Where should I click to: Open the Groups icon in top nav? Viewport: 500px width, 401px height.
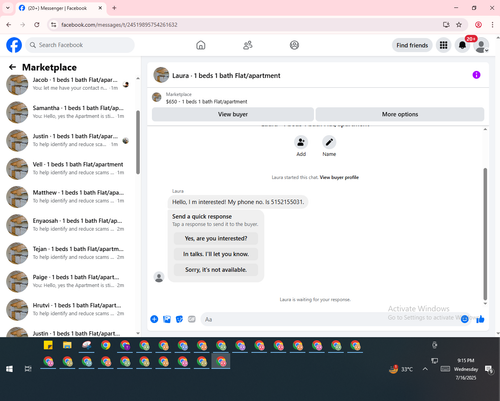click(294, 45)
